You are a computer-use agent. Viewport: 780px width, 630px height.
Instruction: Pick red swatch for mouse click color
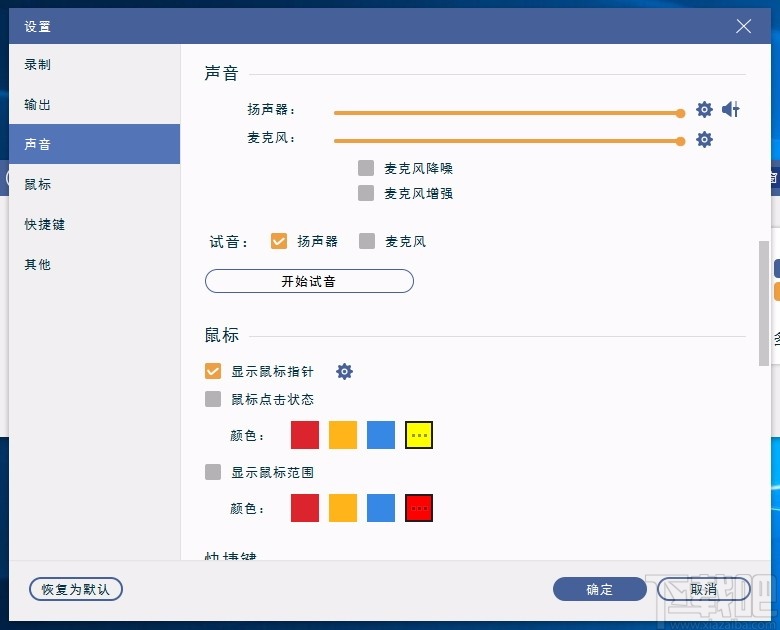pyautogui.click(x=305, y=435)
